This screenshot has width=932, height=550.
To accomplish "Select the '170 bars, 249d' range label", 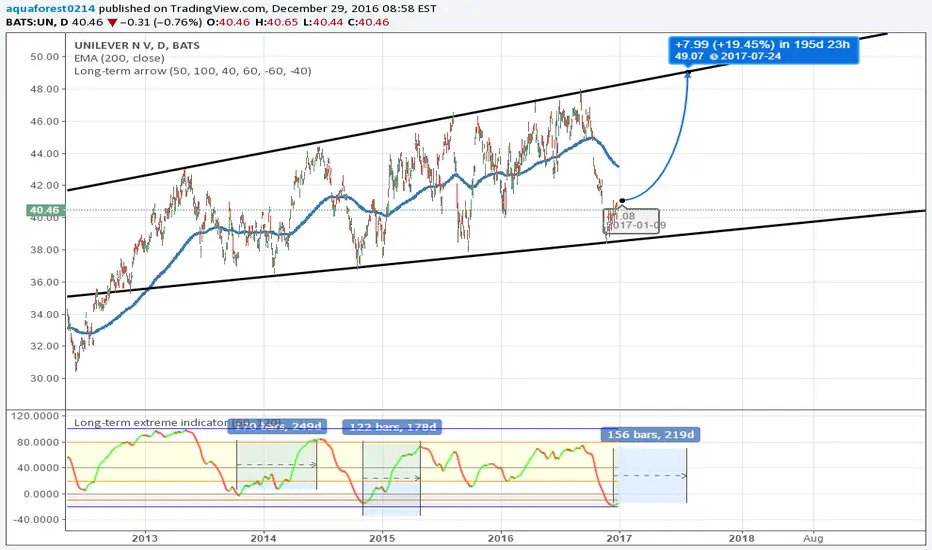I will 277,426.
